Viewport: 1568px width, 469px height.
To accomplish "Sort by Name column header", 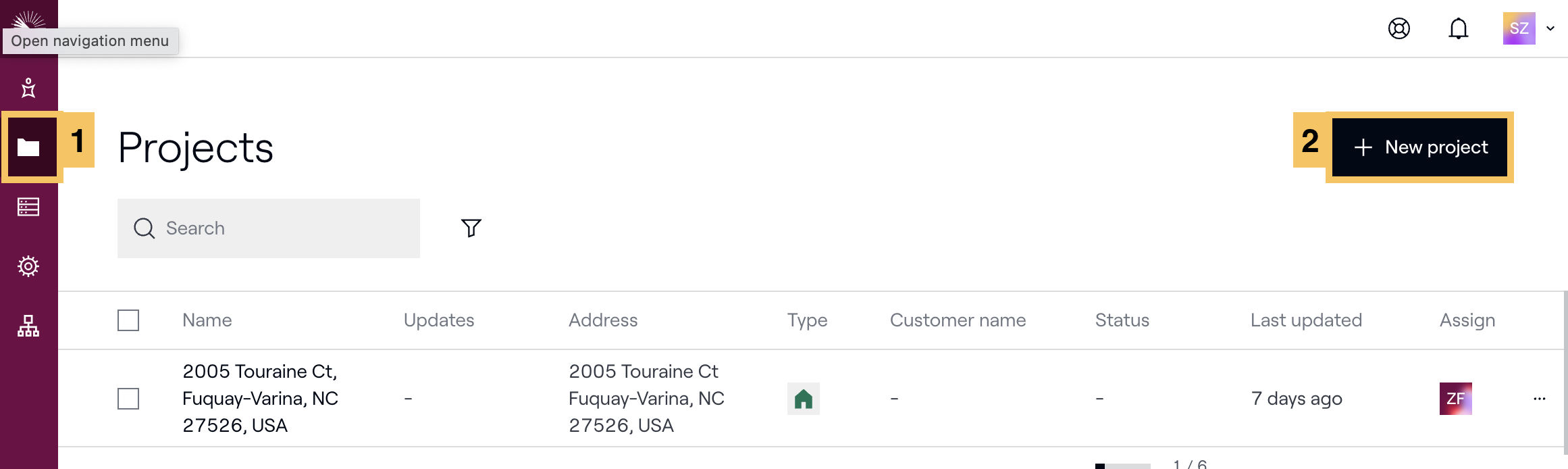I will click(x=207, y=320).
